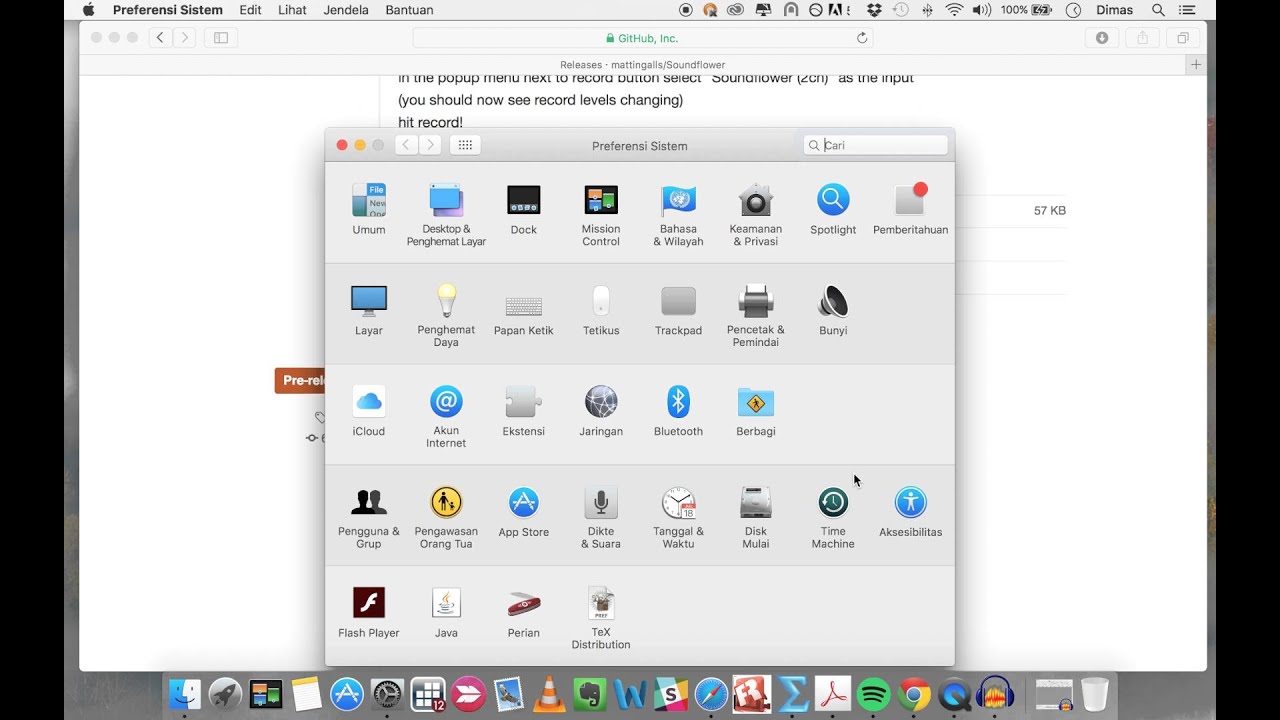Viewport: 1280px width, 720px height.
Task: Open the Bunyi sound preferences
Action: tap(833, 310)
